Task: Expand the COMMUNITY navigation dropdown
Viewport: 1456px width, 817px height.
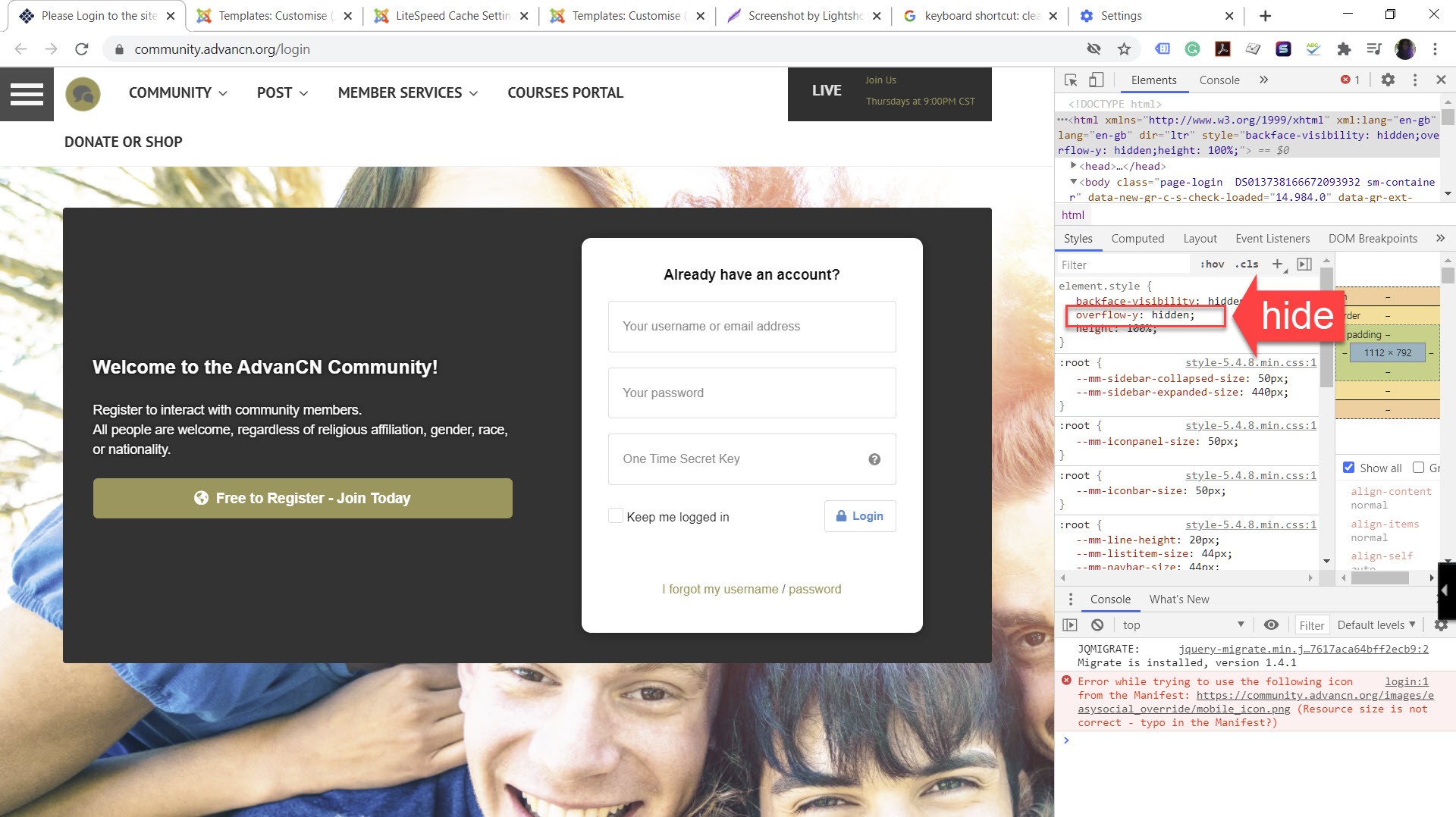Action: click(x=177, y=92)
